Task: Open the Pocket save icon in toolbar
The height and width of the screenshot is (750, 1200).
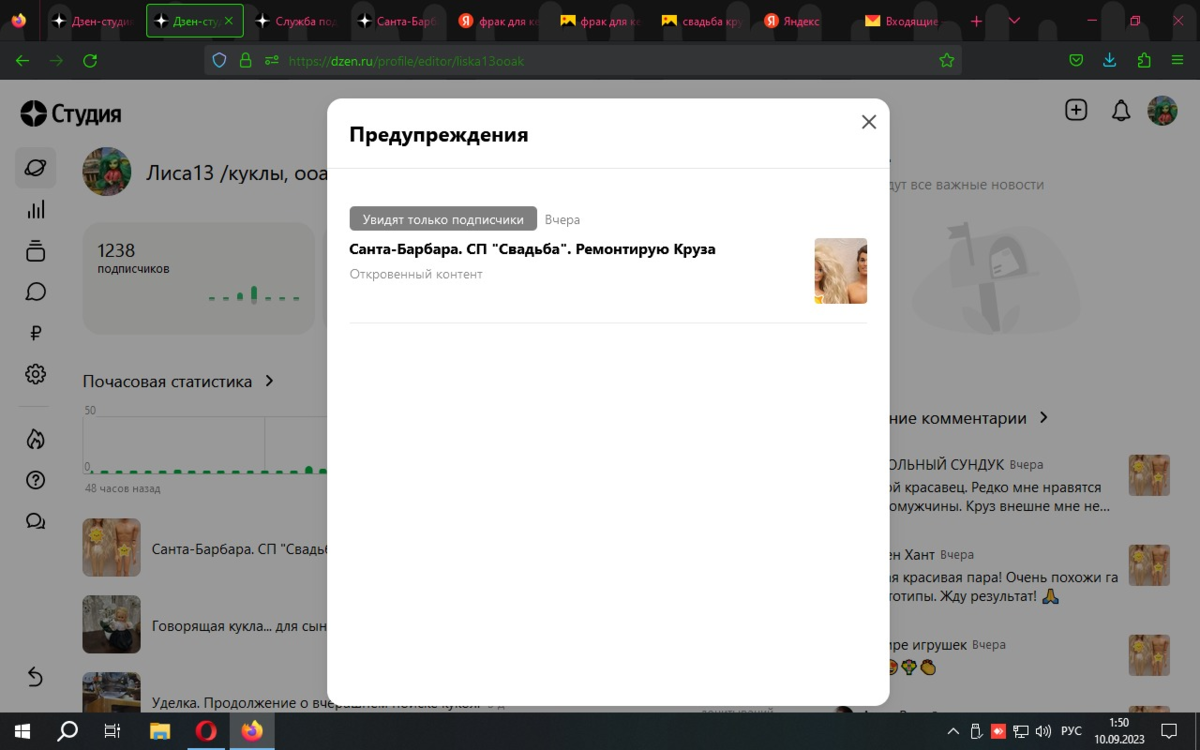Action: tap(1076, 61)
